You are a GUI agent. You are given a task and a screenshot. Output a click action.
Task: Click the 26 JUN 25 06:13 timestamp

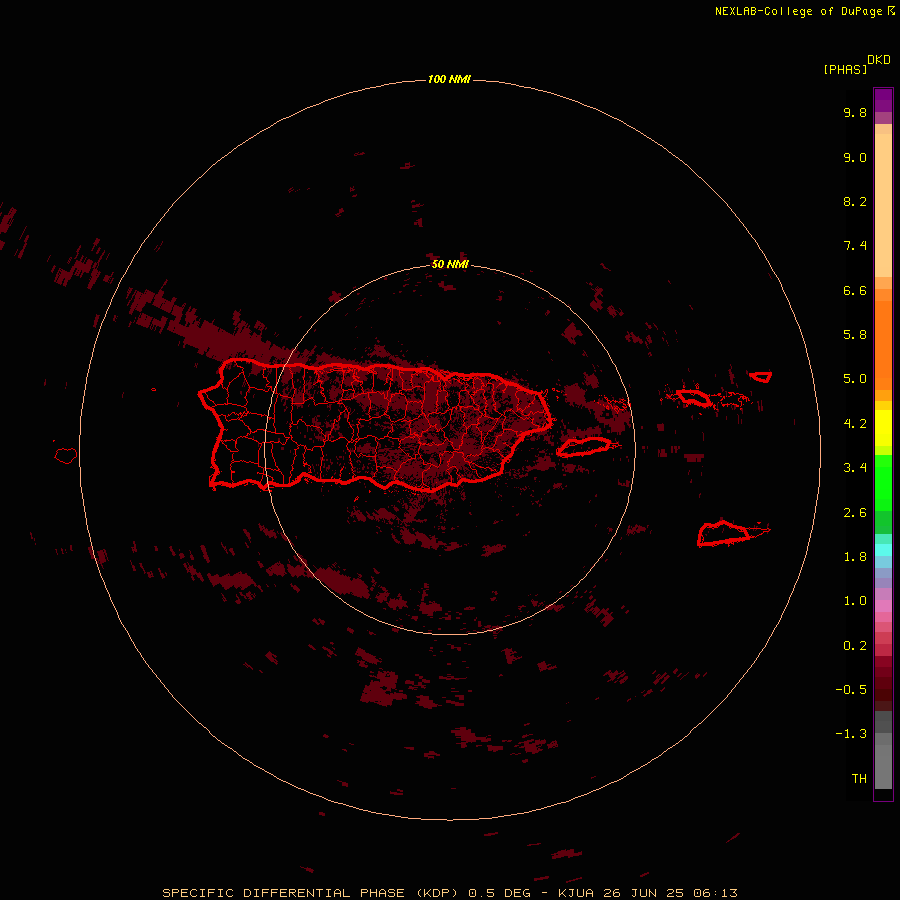click(670, 893)
